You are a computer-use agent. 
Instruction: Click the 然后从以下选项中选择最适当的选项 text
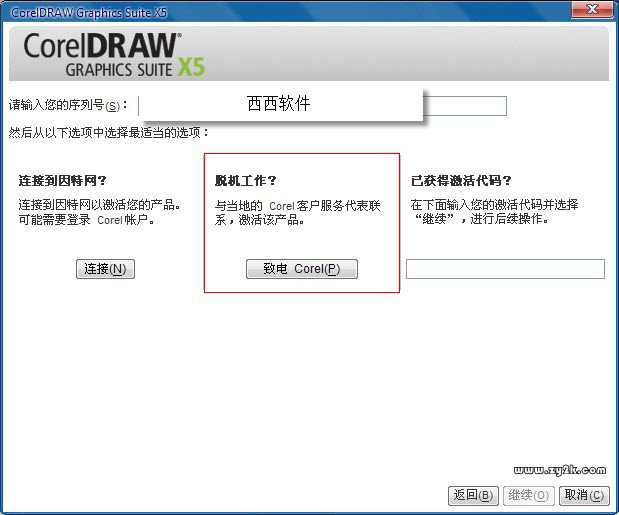(109, 133)
